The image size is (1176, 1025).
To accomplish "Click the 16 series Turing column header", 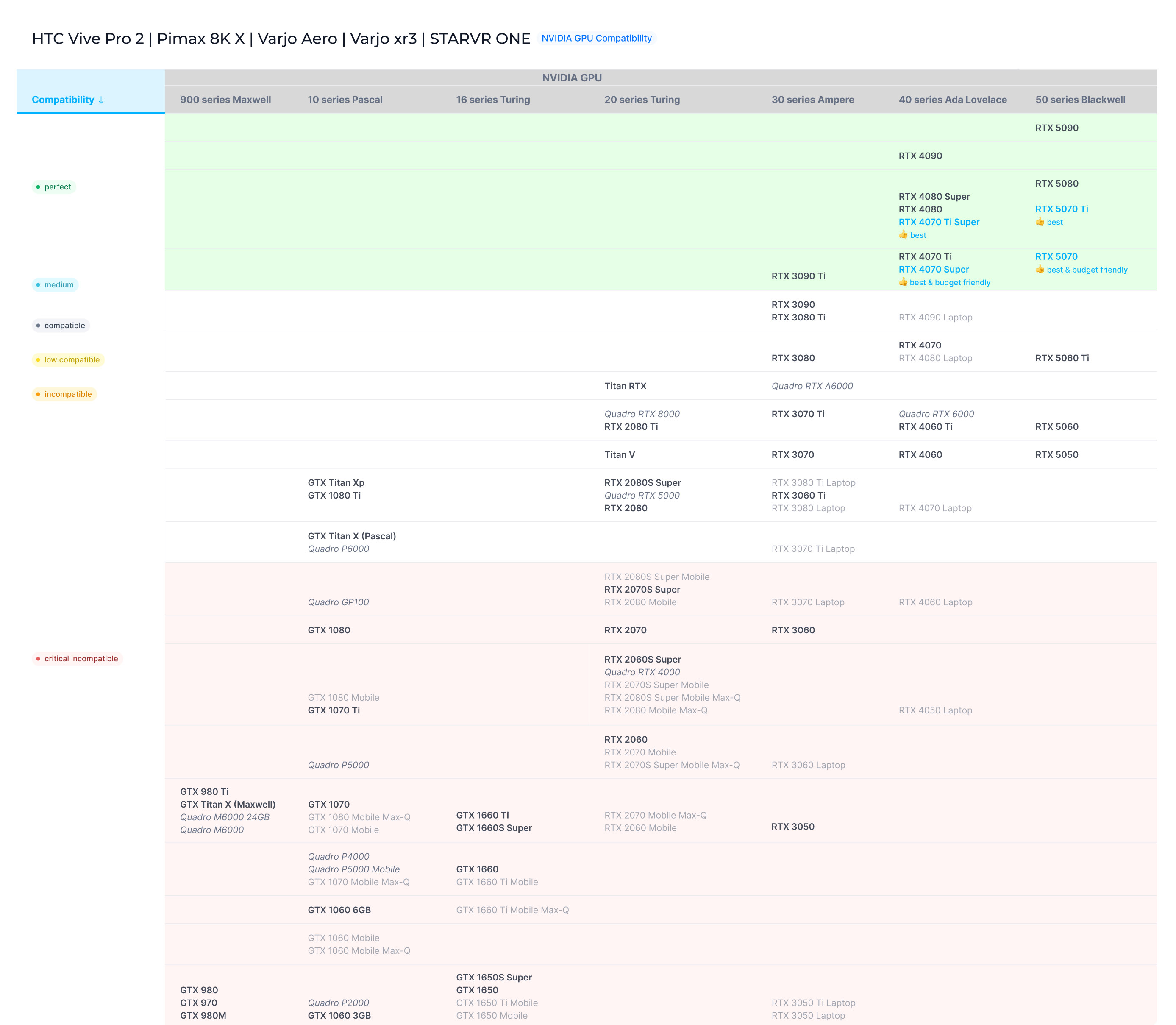I will click(x=493, y=100).
